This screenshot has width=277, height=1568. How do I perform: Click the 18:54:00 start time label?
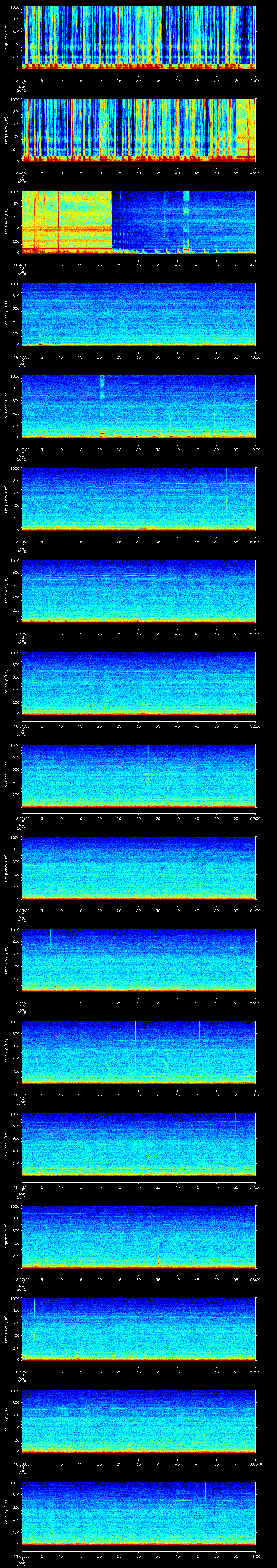(22, 1003)
